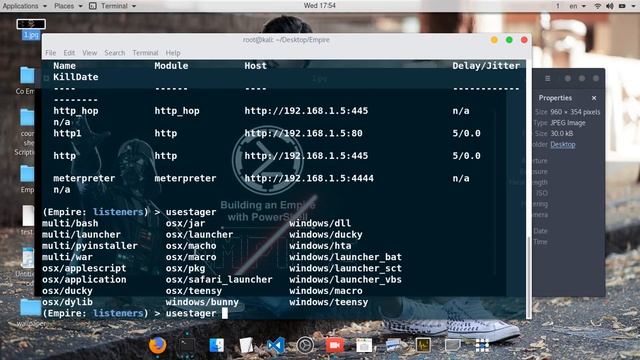Open the hamburger menu in image viewer window
Screen dimensions: 640x360
pos(548,78)
